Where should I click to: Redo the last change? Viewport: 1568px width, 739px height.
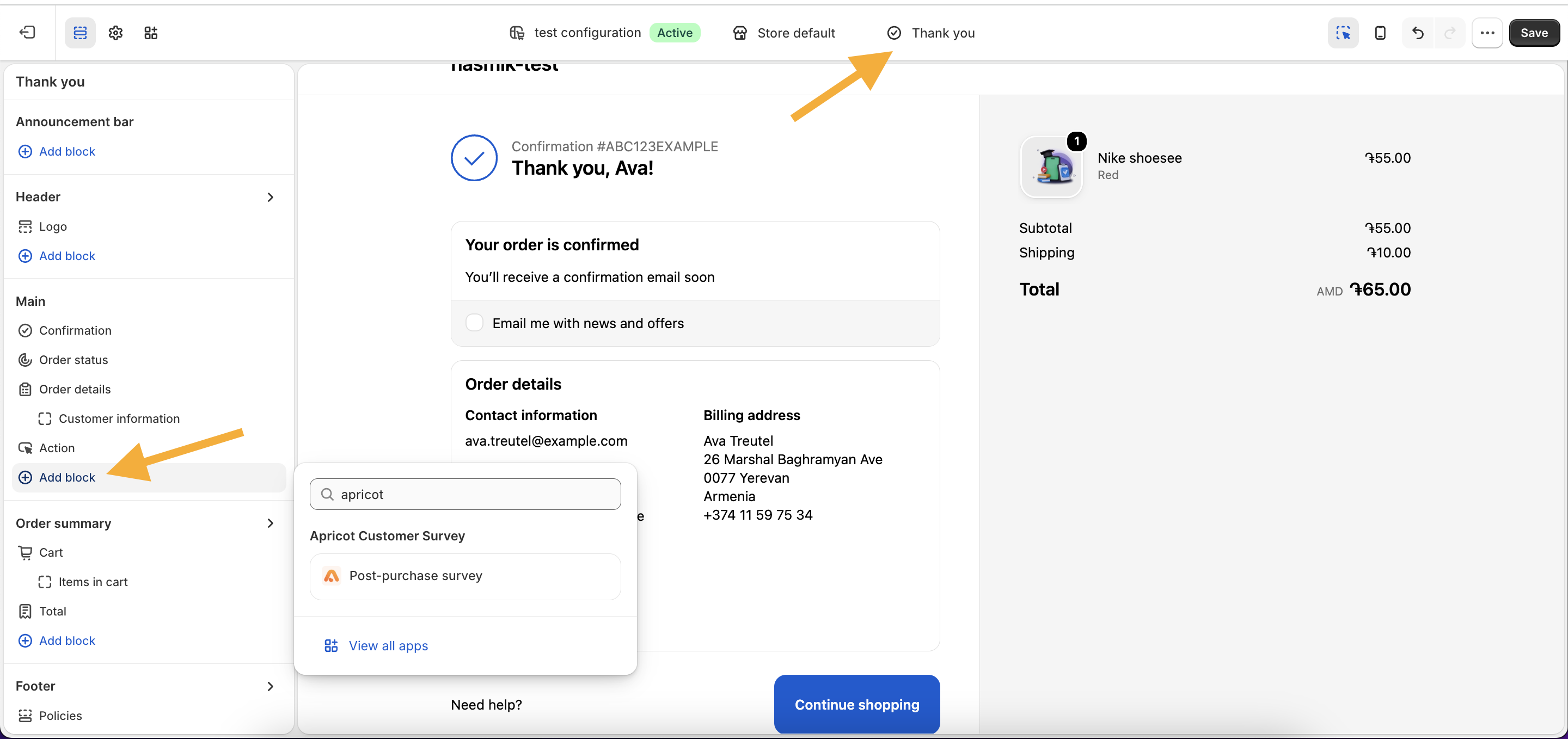(1450, 33)
